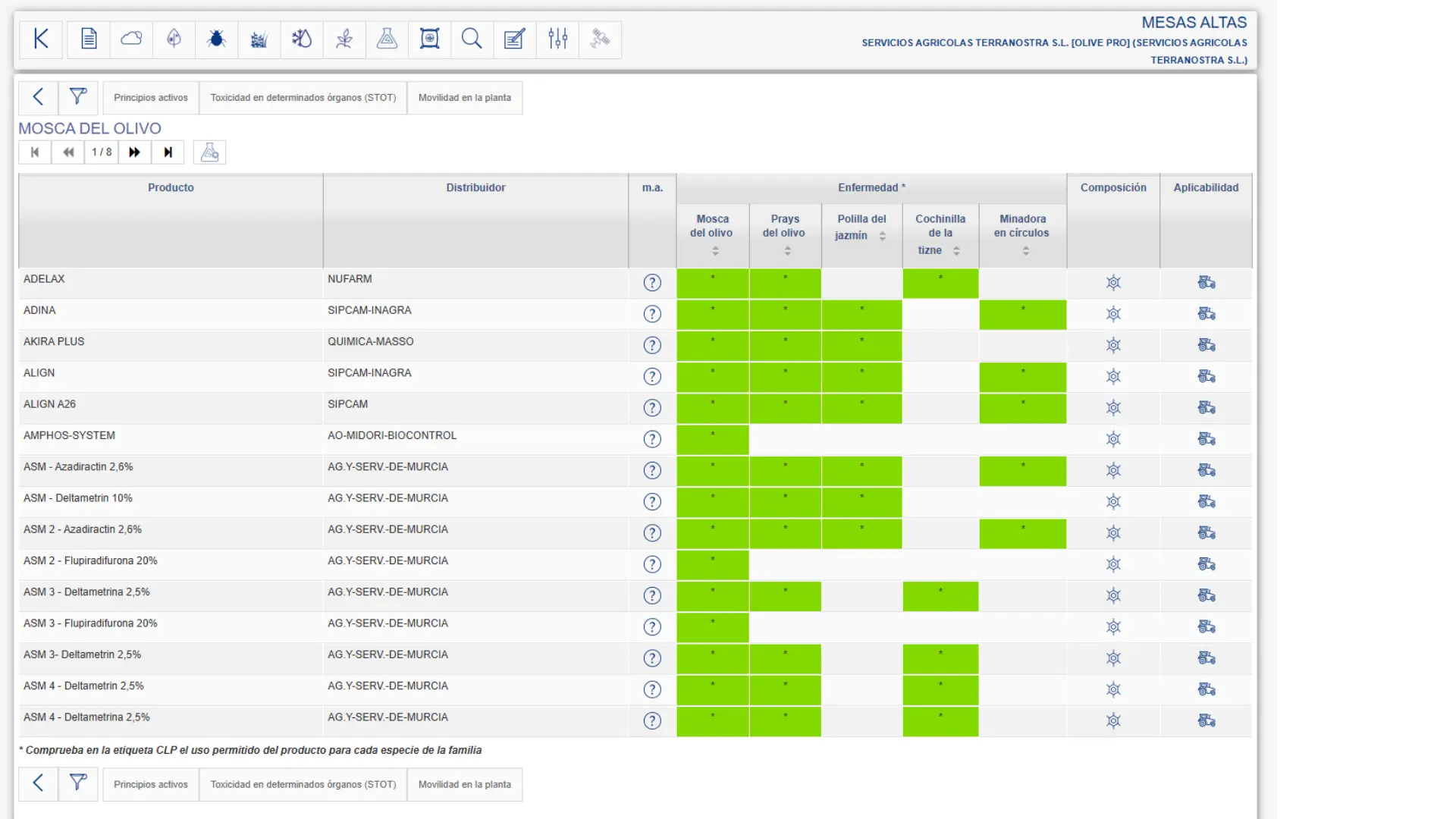Open bottom Toxicidad (STOT) tab
1456x819 pixels.
coord(303,784)
